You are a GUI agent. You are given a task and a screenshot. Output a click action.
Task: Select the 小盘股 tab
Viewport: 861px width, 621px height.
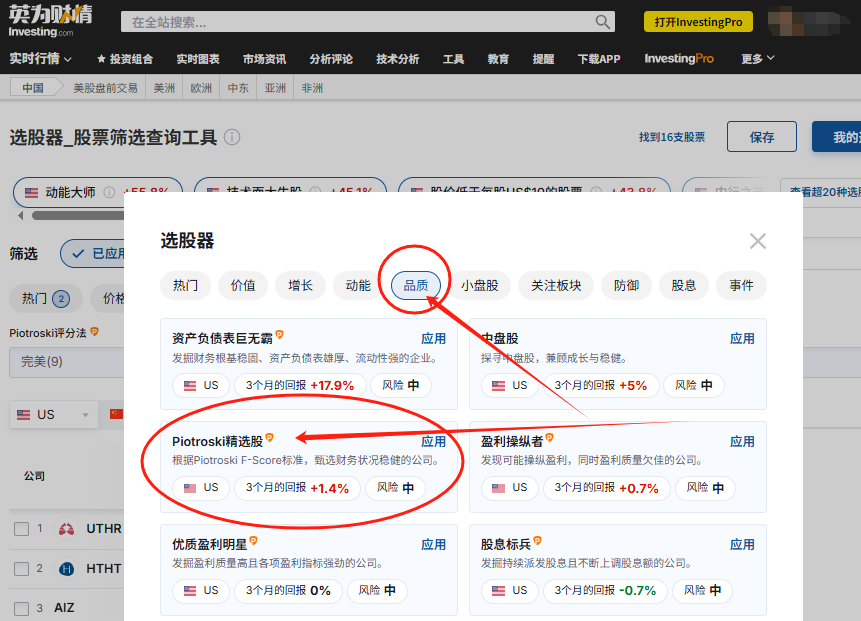(x=479, y=286)
